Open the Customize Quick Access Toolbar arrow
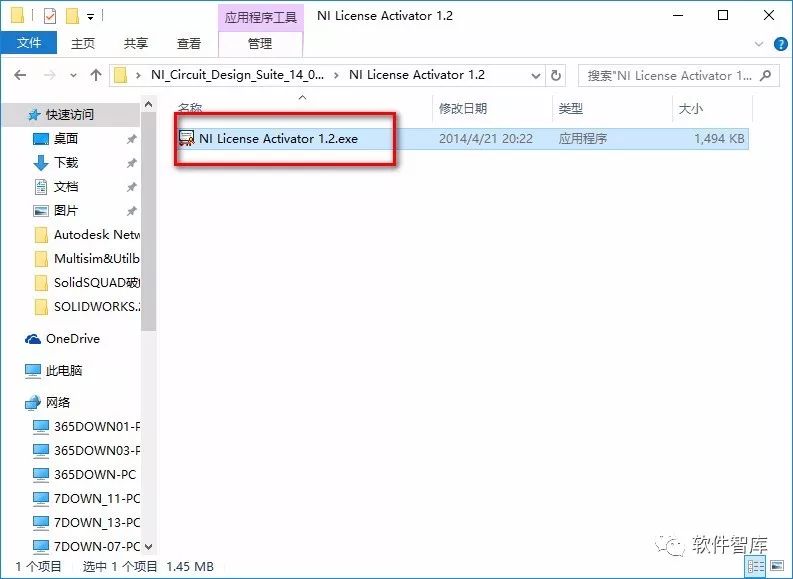 coord(91,17)
